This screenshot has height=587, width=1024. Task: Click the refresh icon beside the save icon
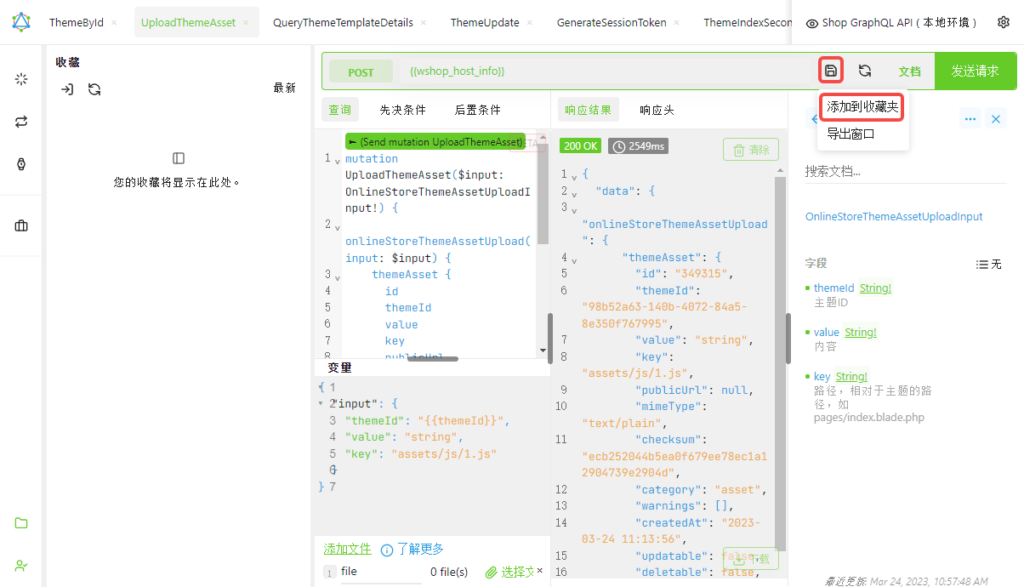click(x=866, y=70)
